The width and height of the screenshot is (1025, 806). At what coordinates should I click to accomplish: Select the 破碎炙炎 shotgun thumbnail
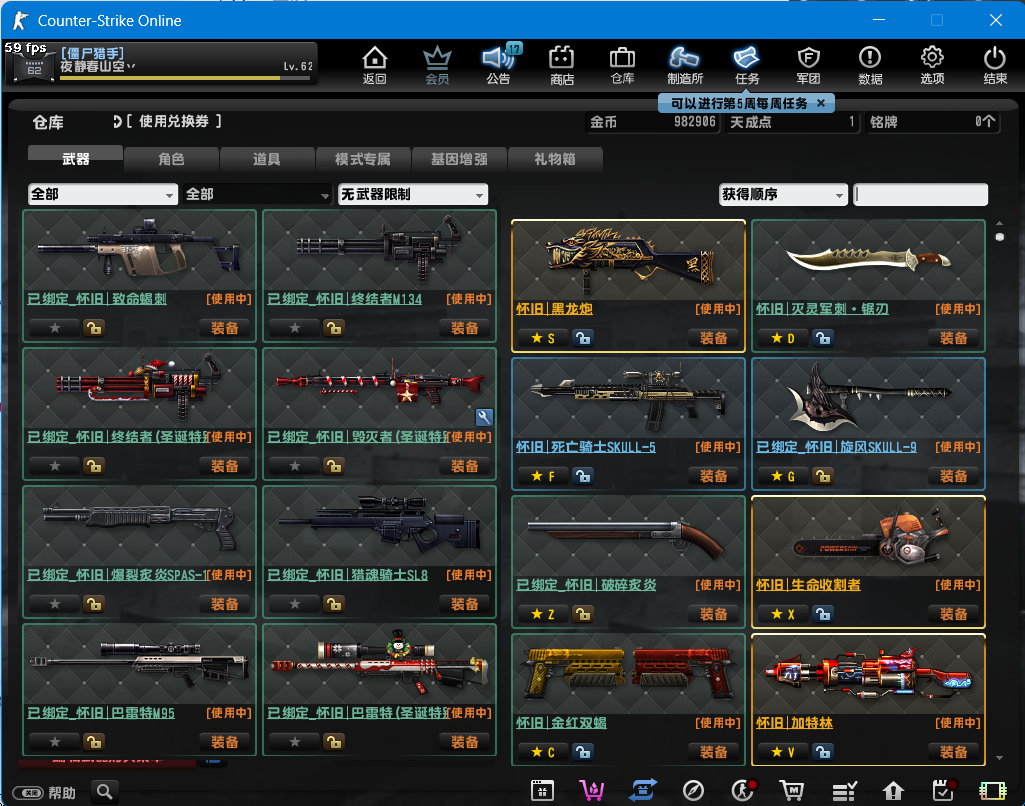click(x=628, y=537)
